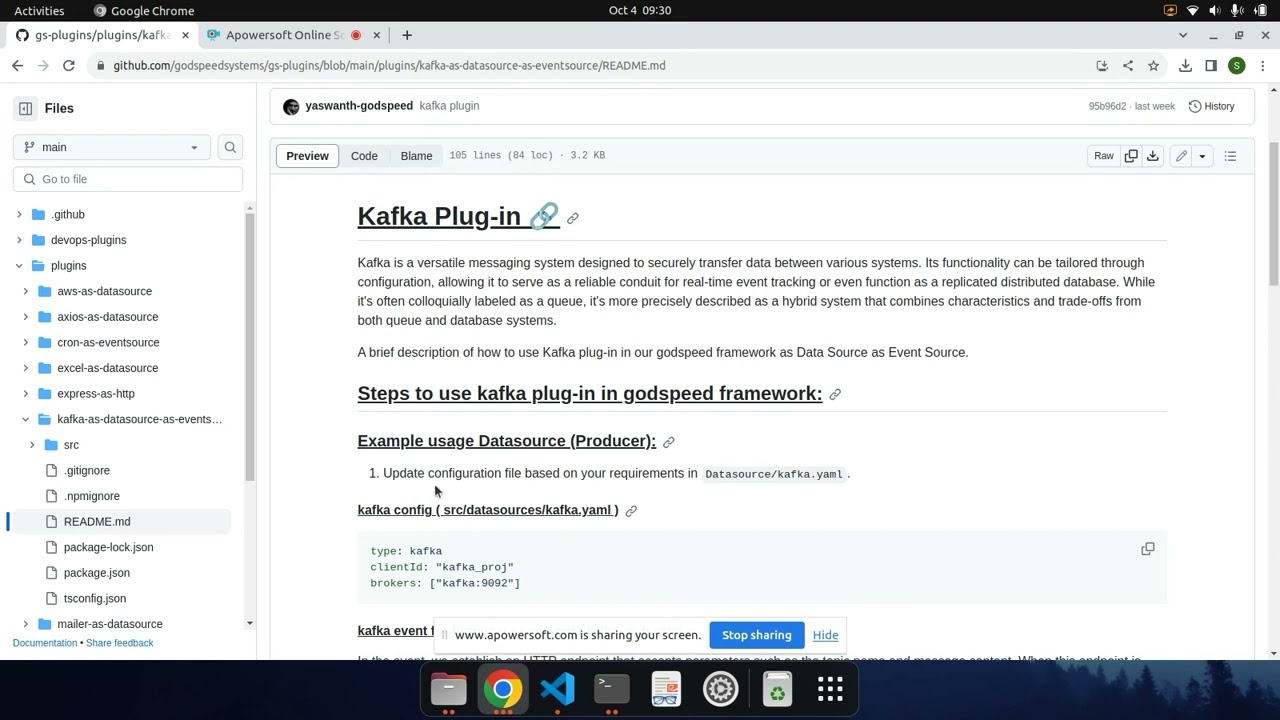Image resolution: width=1280 pixels, height=720 pixels.
Task: Collapse the plugins folder
Action: coord(18,265)
